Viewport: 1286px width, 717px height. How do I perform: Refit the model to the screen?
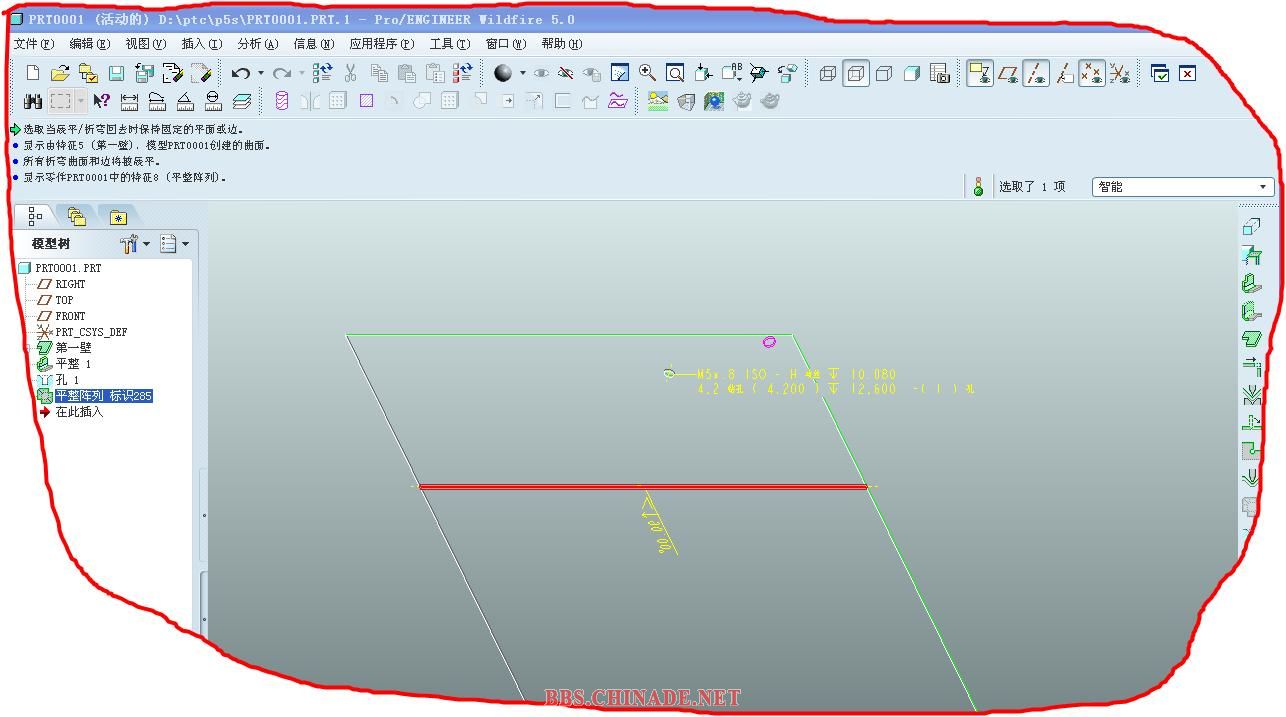click(x=675, y=73)
